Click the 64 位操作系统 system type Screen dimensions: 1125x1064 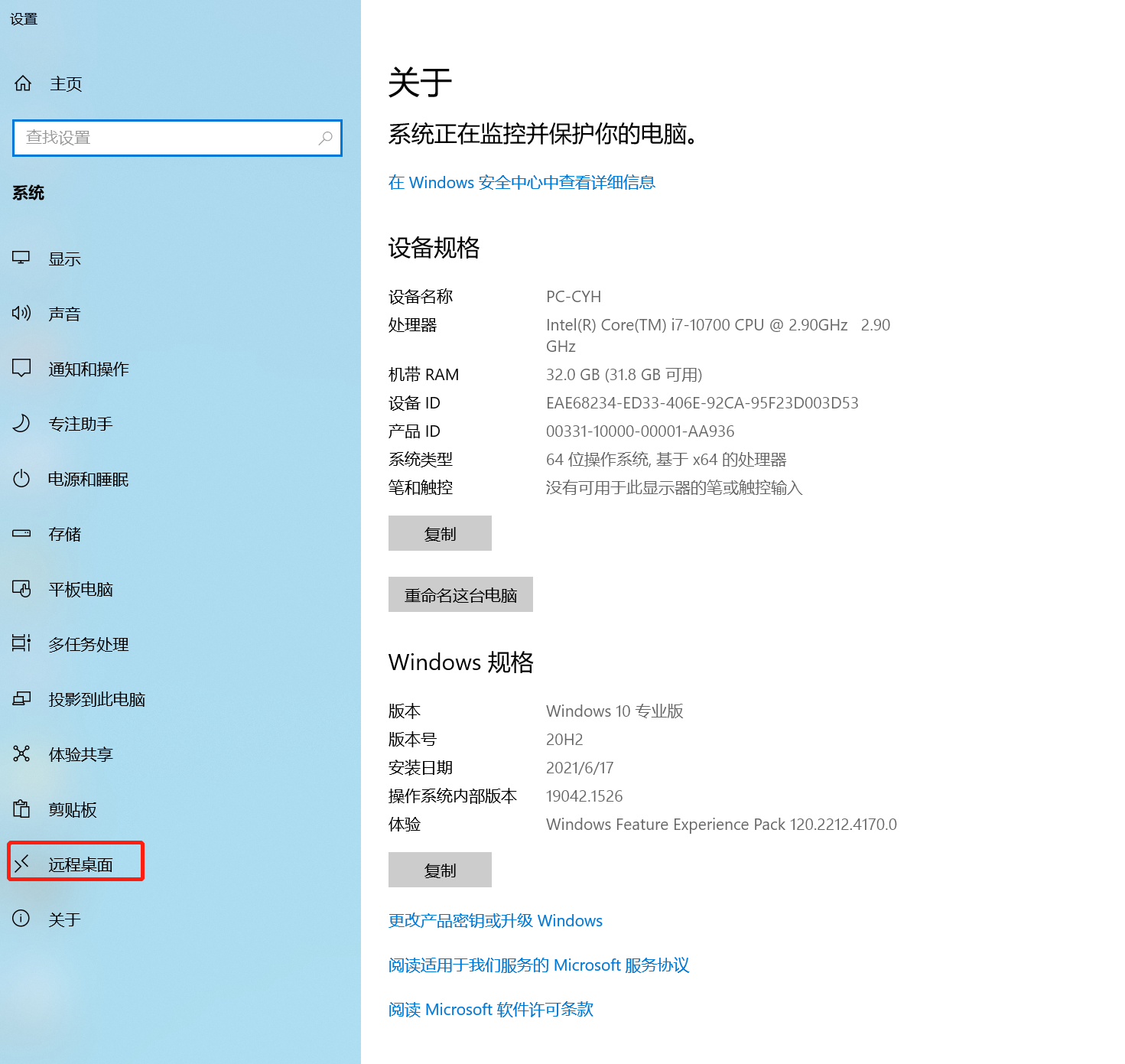[x=666, y=460]
